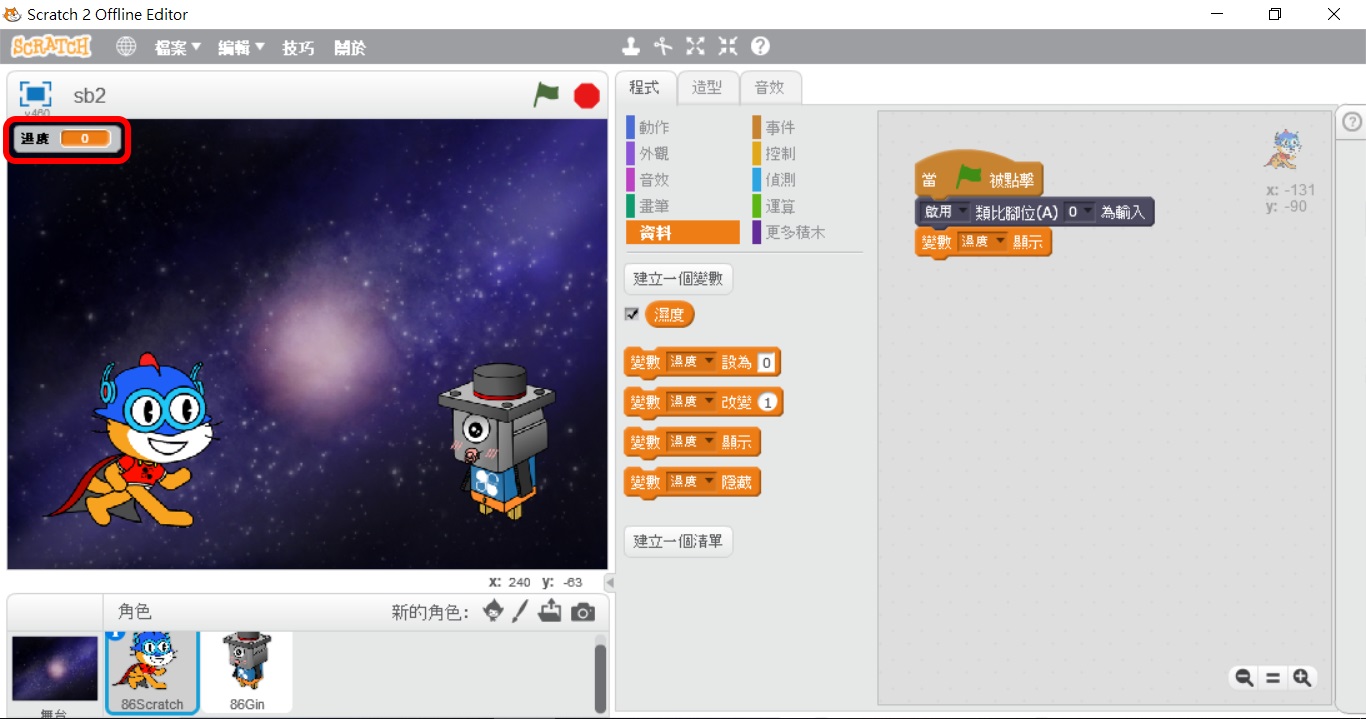Paint a new sprite with the brush icon
Image resolution: width=1366 pixels, height=719 pixels.
[520, 611]
